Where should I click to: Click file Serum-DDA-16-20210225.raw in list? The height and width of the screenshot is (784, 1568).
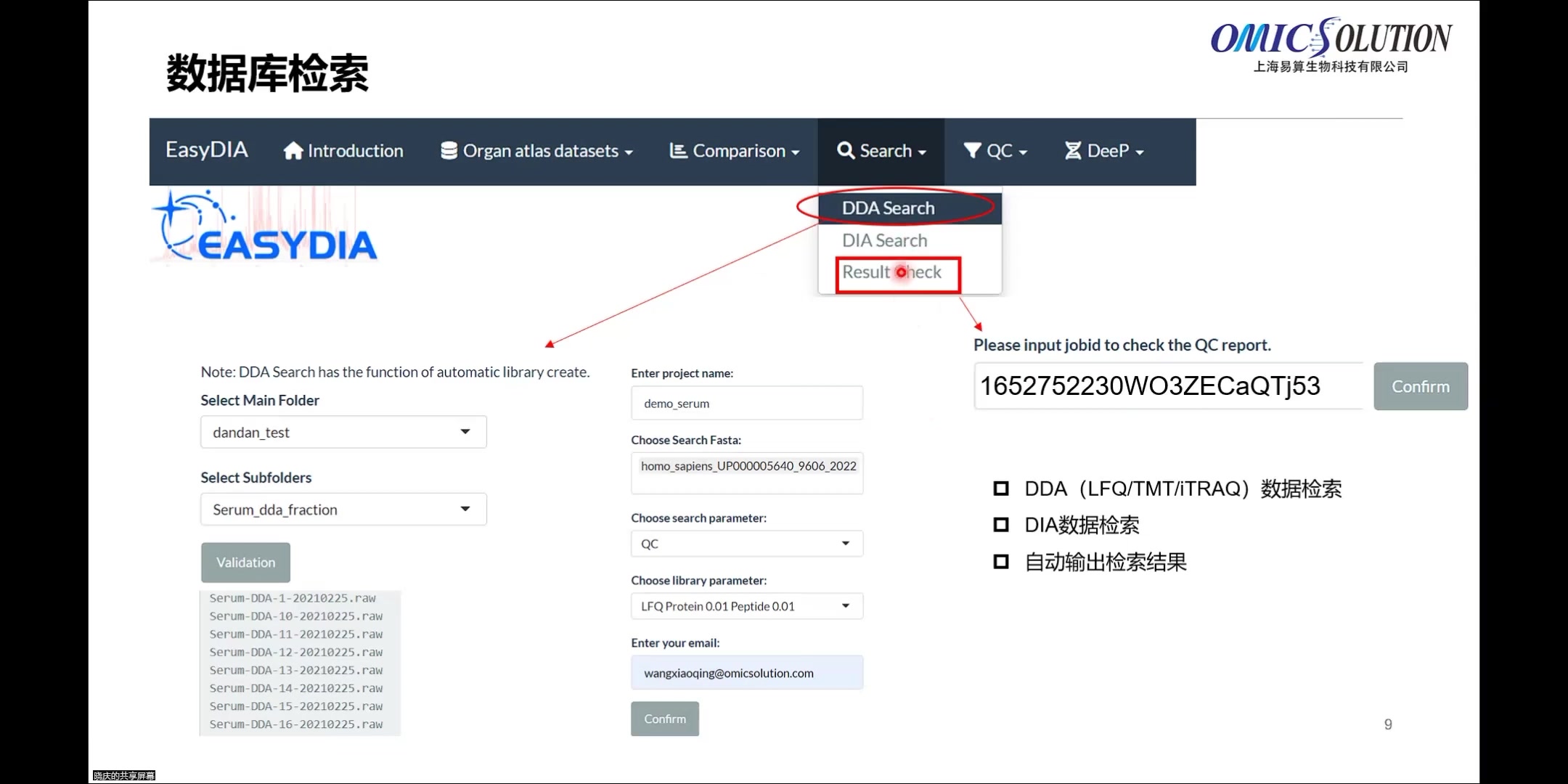(296, 724)
